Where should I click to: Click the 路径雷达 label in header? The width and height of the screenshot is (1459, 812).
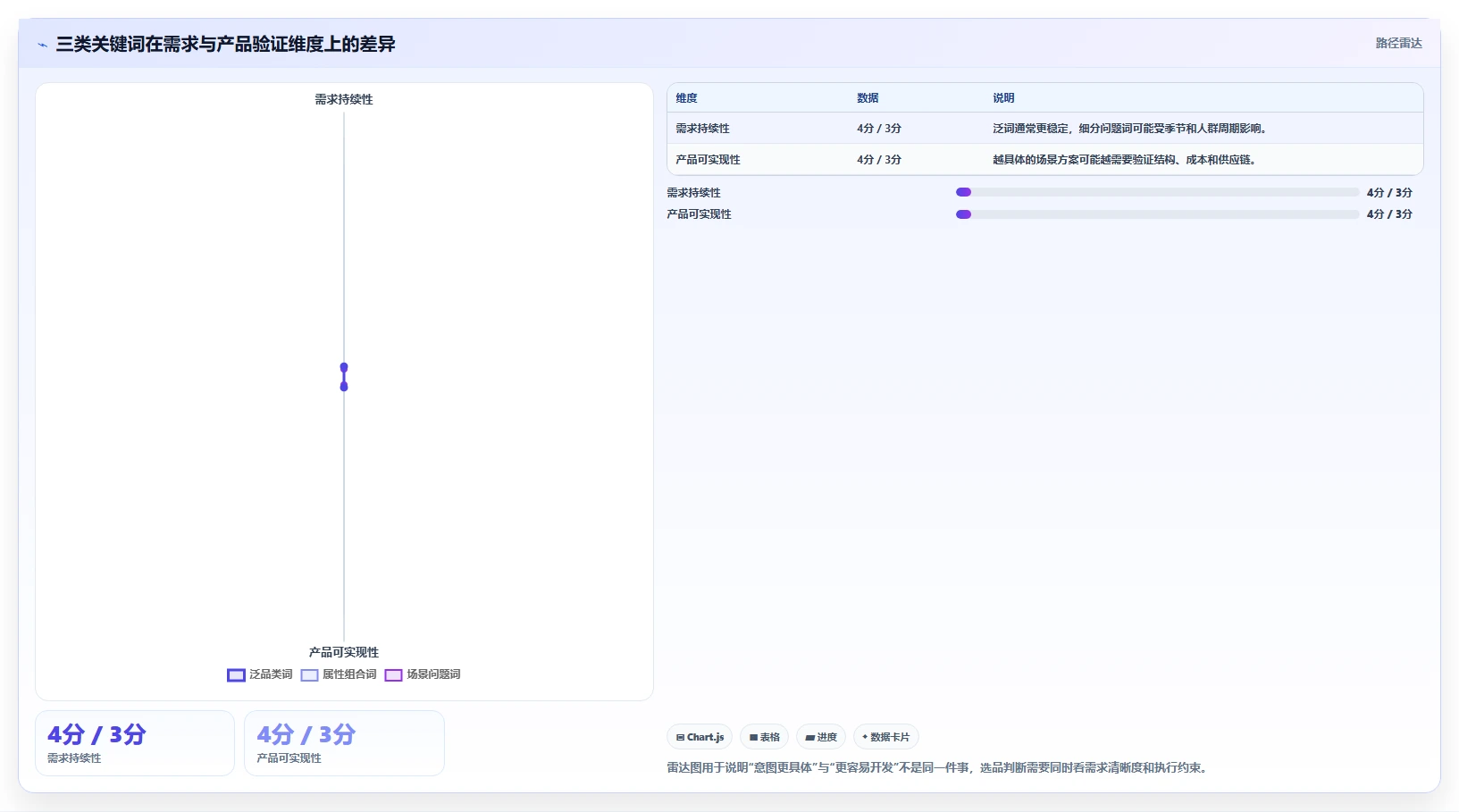pyautogui.click(x=1398, y=43)
